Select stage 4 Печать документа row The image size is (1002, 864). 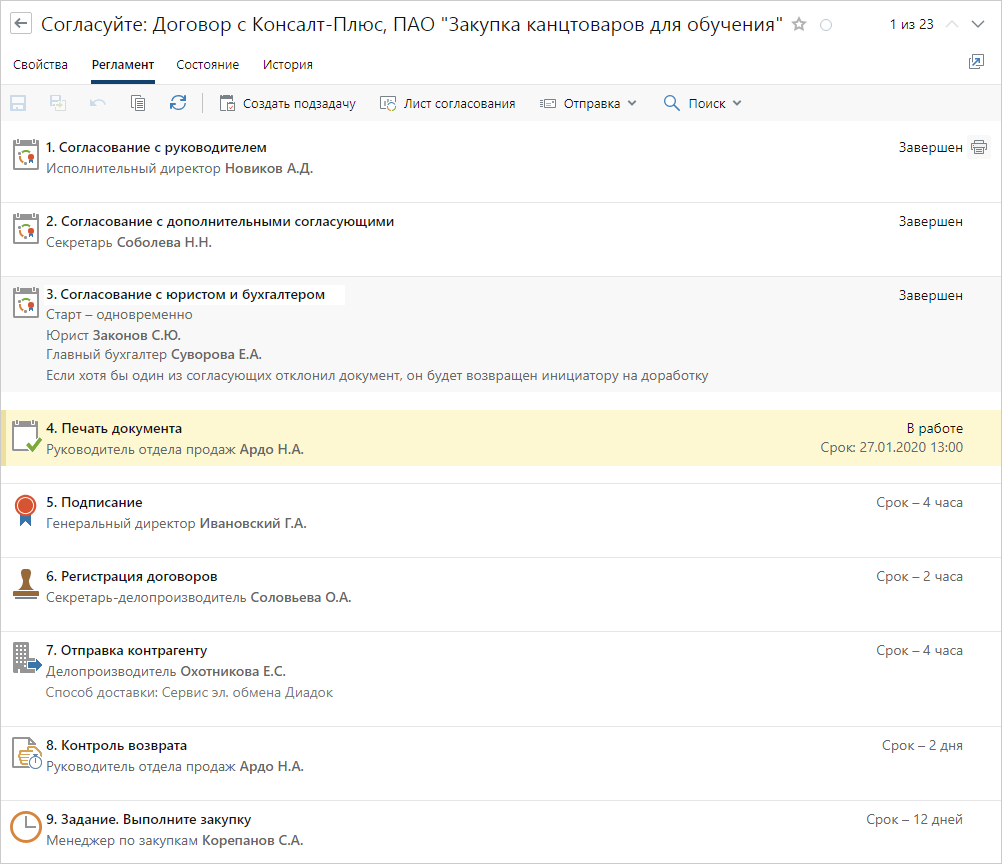500,438
